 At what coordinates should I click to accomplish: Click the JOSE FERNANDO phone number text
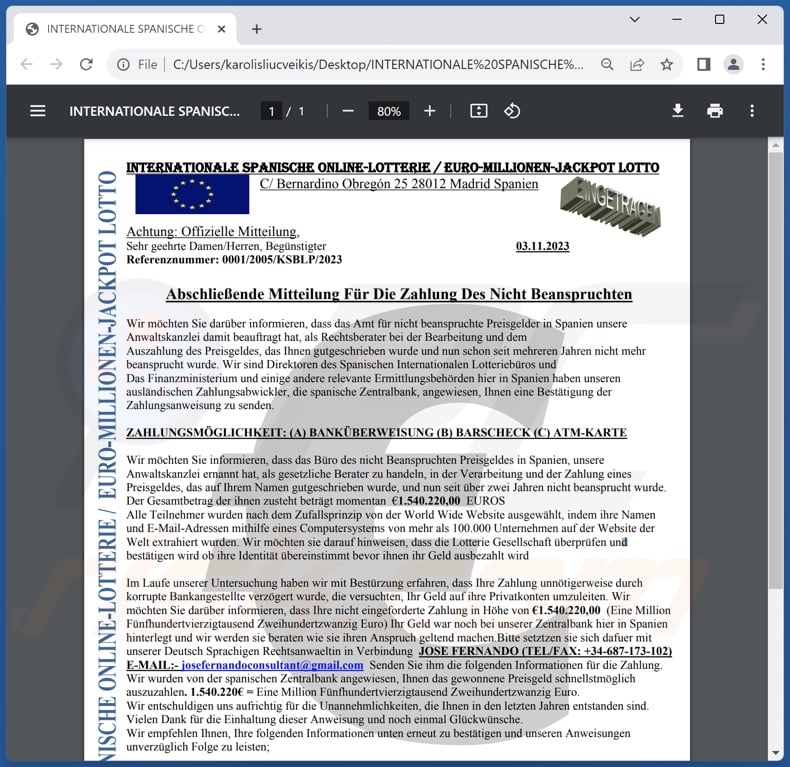point(546,651)
